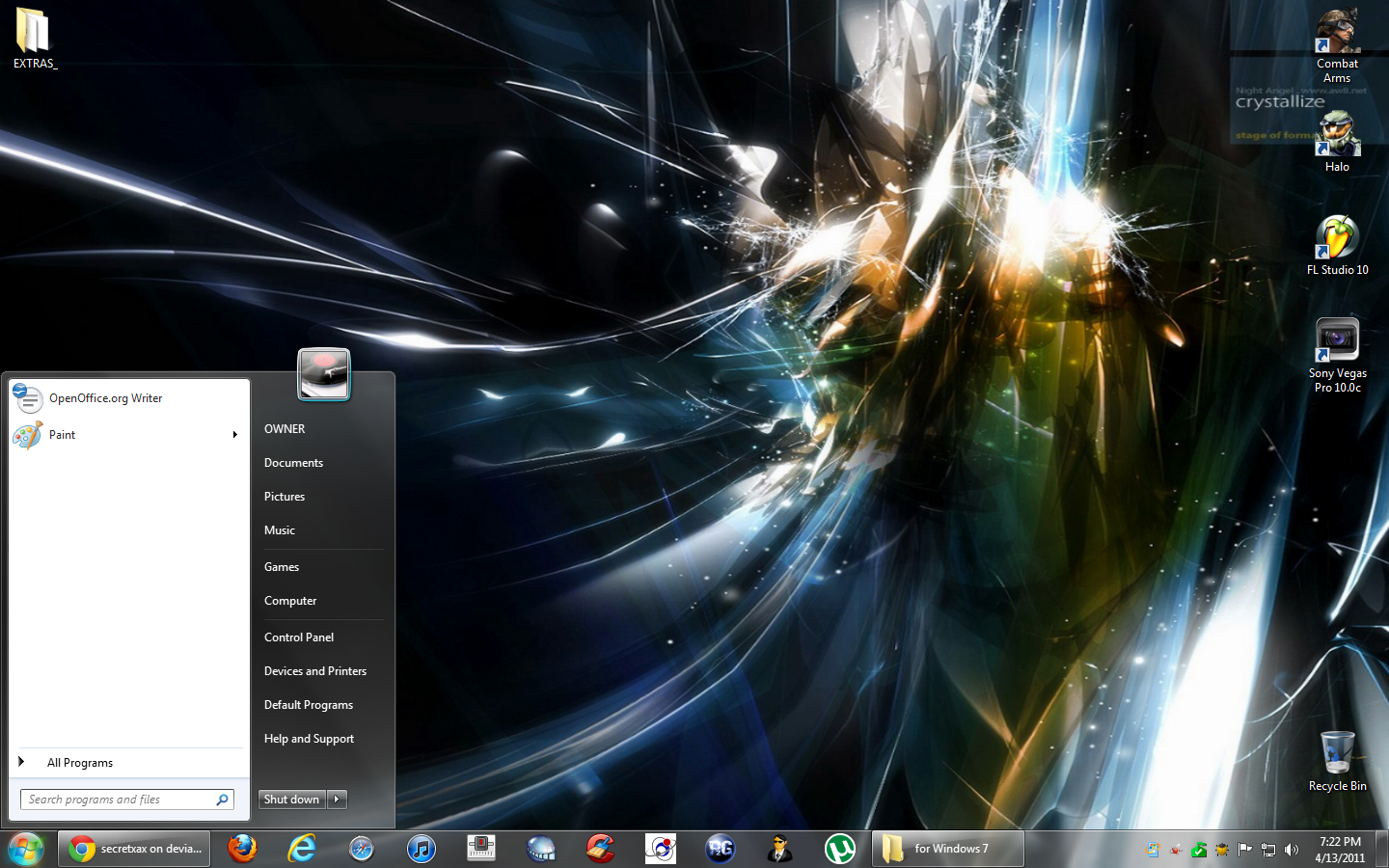1389x868 pixels.
Task: Expand All Programs in the Start menu
Action: coord(129,763)
